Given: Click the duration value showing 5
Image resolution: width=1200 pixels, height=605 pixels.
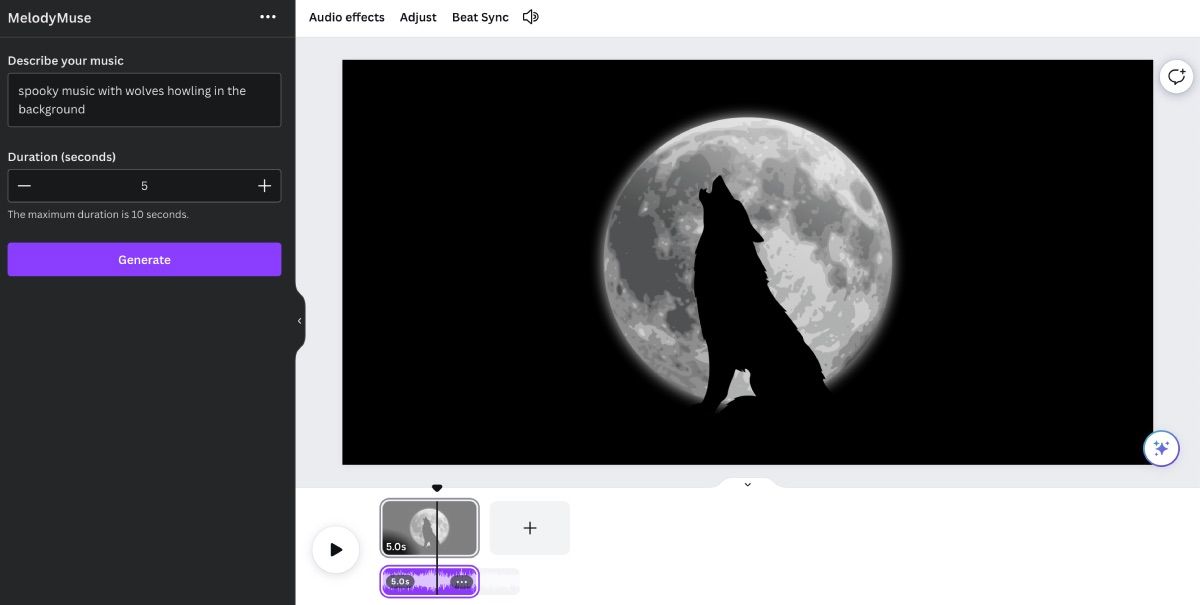Looking at the screenshot, I should [x=144, y=185].
